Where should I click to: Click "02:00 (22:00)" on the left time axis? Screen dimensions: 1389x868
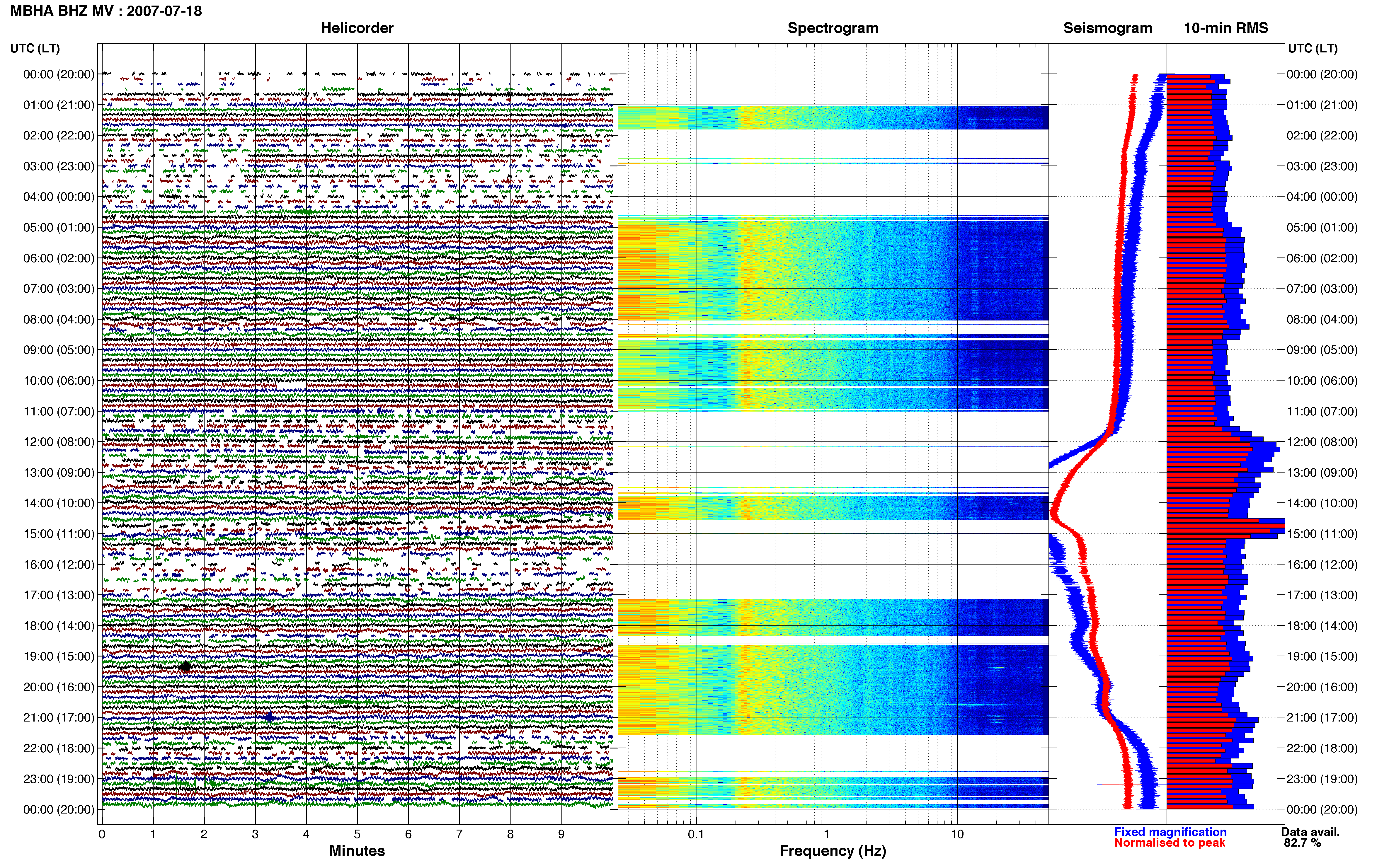tap(59, 135)
